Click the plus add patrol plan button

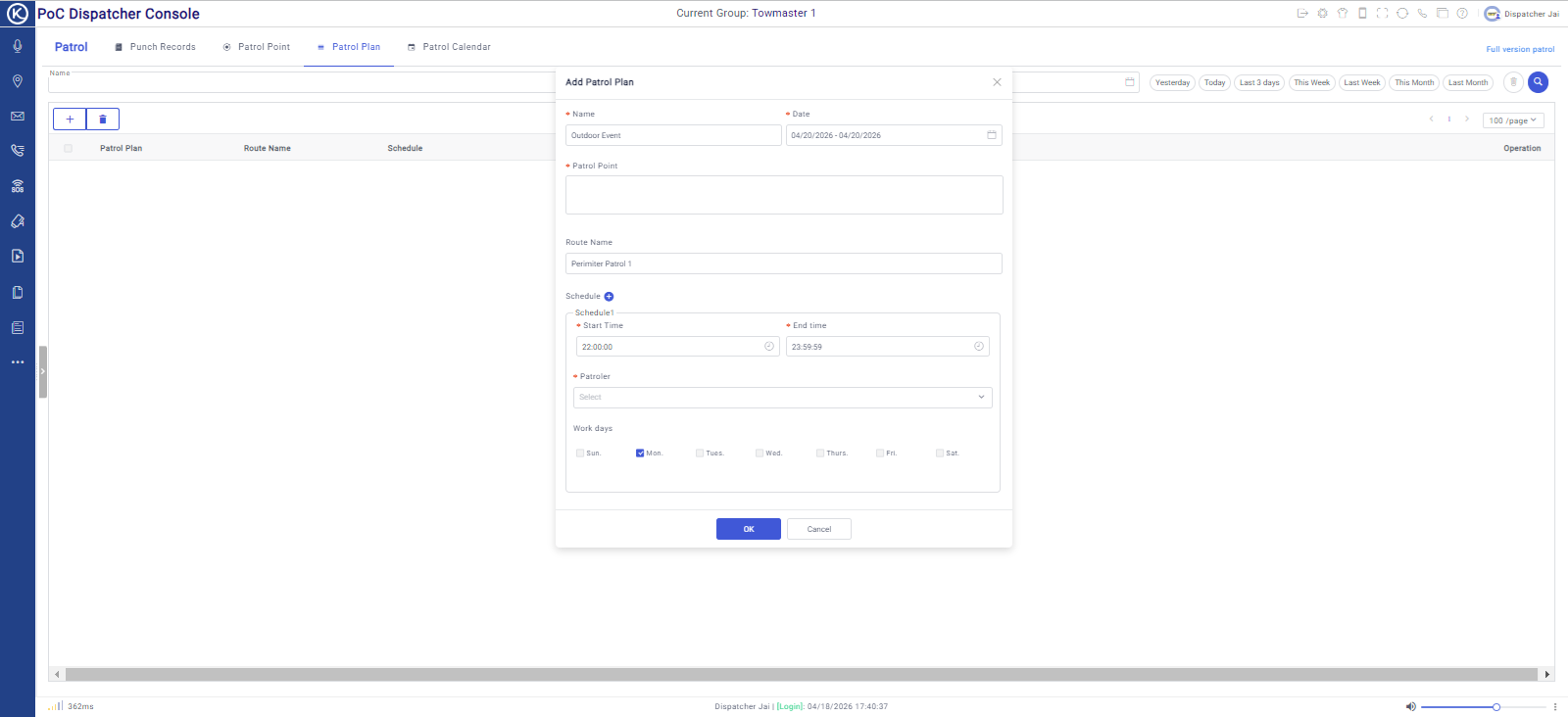(70, 119)
